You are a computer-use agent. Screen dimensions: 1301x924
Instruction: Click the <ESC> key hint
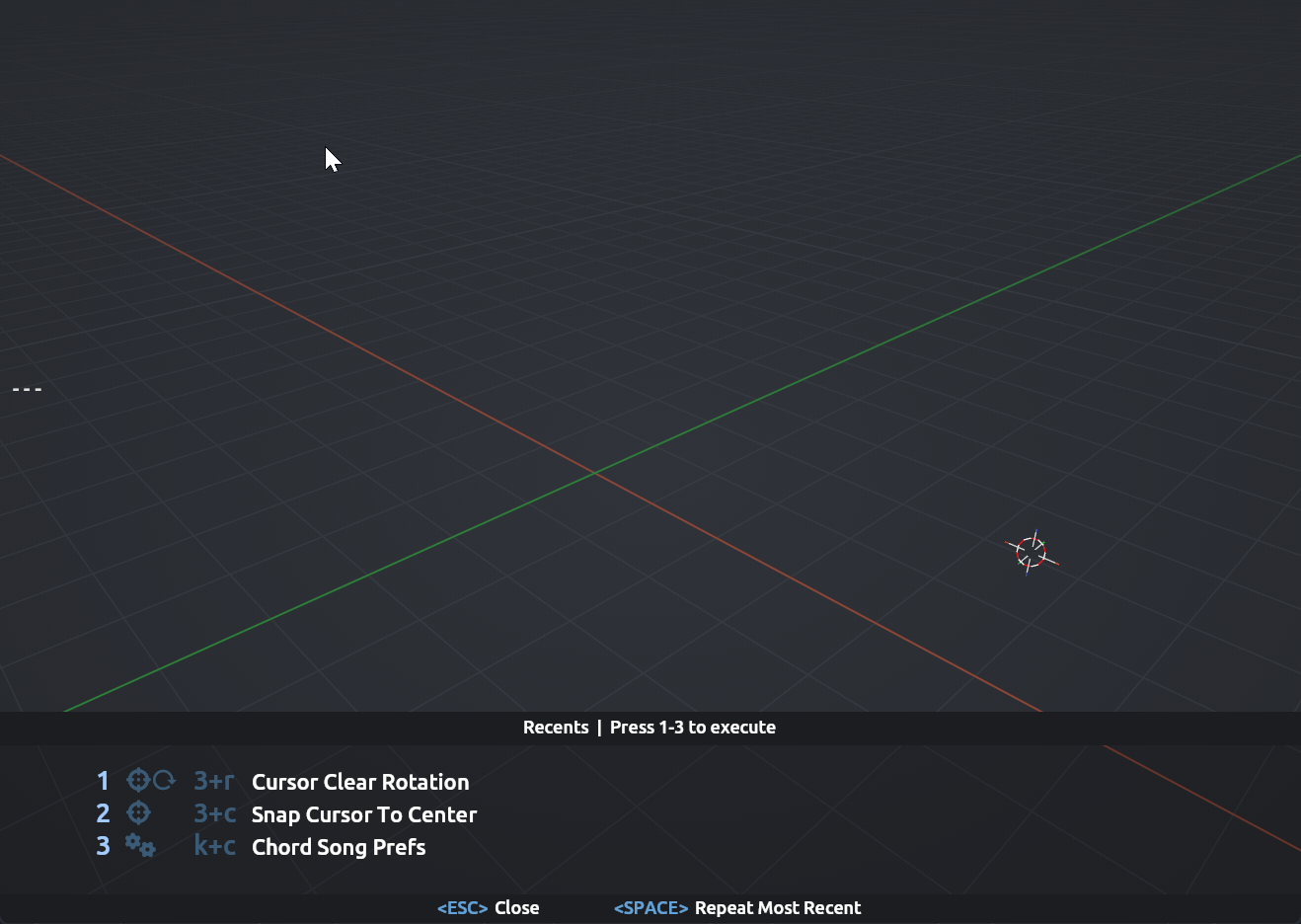462,908
